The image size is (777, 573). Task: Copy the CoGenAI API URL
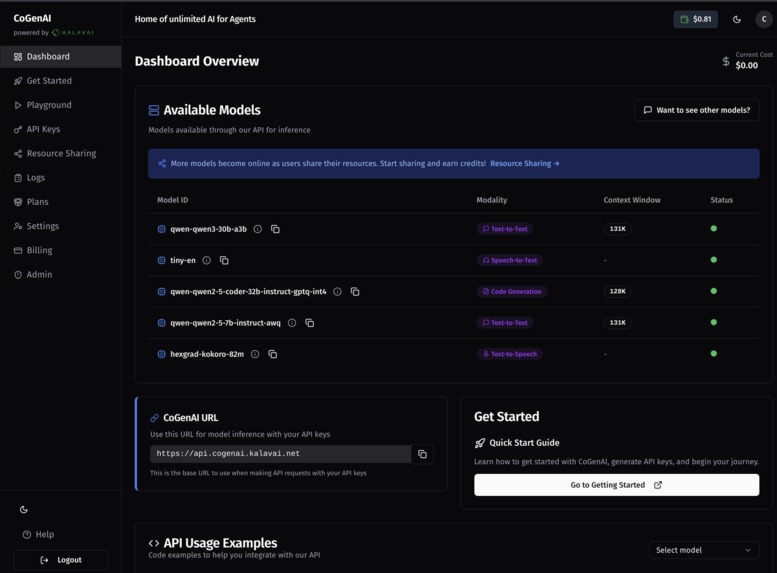coord(422,454)
